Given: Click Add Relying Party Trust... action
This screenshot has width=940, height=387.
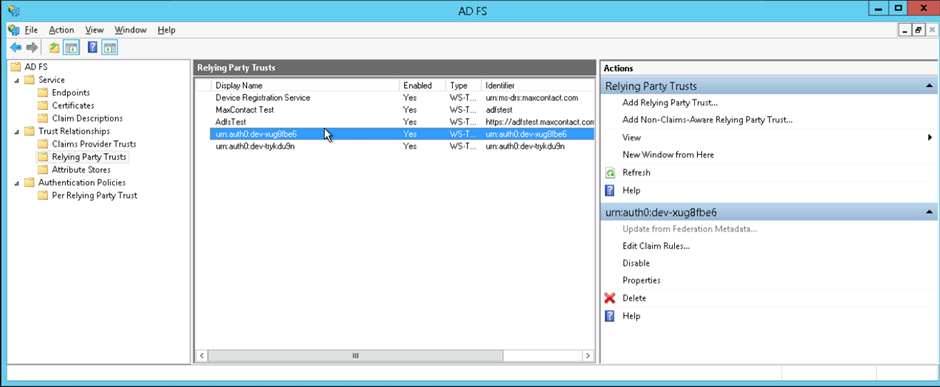Looking at the screenshot, I should (x=670, y=102).
